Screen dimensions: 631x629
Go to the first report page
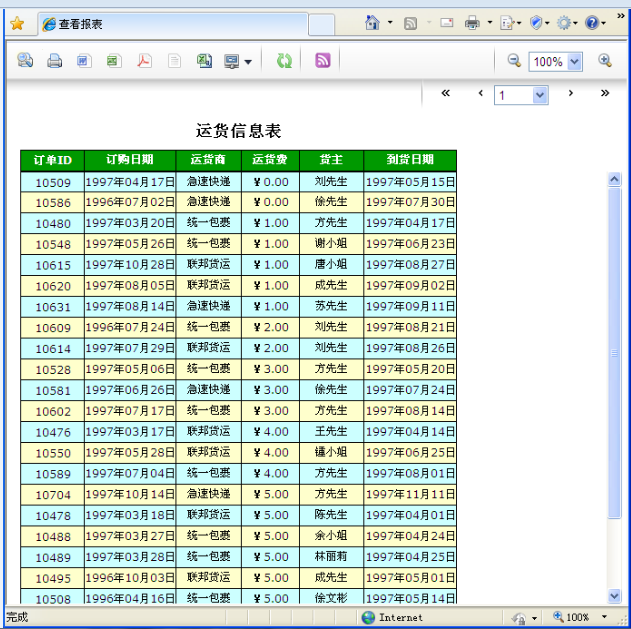point(445,93)
